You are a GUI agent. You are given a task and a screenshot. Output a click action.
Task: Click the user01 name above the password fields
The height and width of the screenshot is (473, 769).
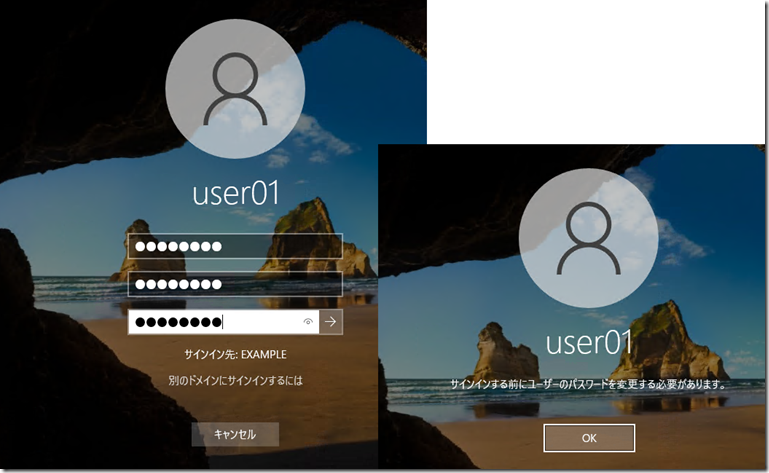click(235, 193)
